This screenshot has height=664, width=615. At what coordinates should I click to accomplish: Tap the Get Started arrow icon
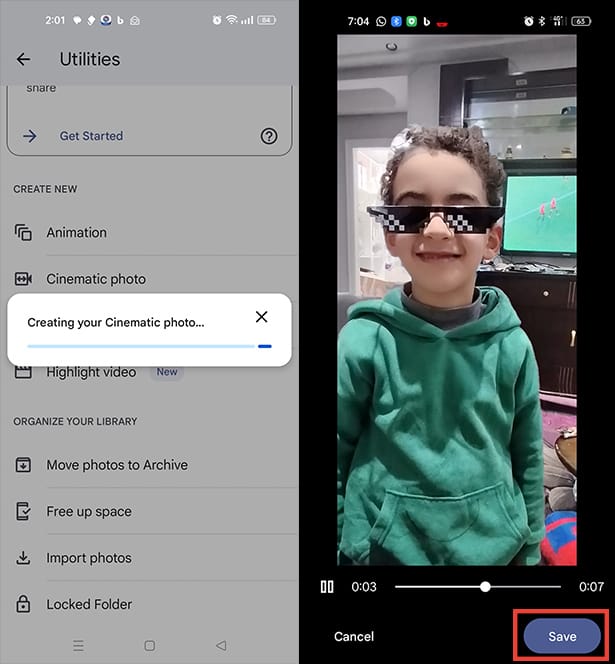30,136
